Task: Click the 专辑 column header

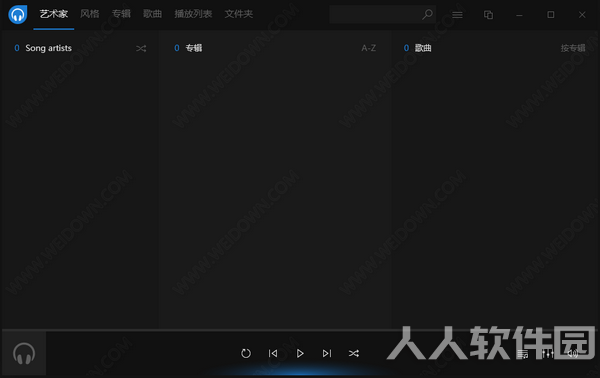Action: point(194,48)
